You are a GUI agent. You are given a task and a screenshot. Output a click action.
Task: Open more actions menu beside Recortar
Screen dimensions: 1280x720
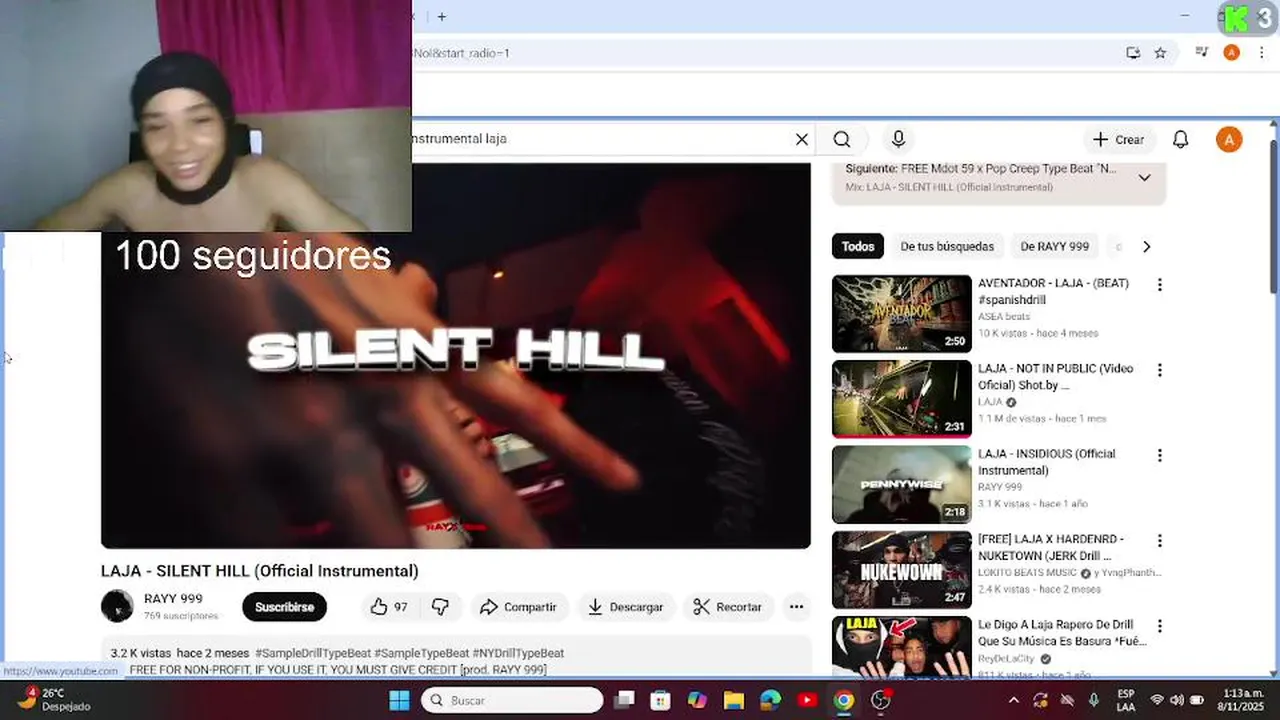click(x=796, y=607)
